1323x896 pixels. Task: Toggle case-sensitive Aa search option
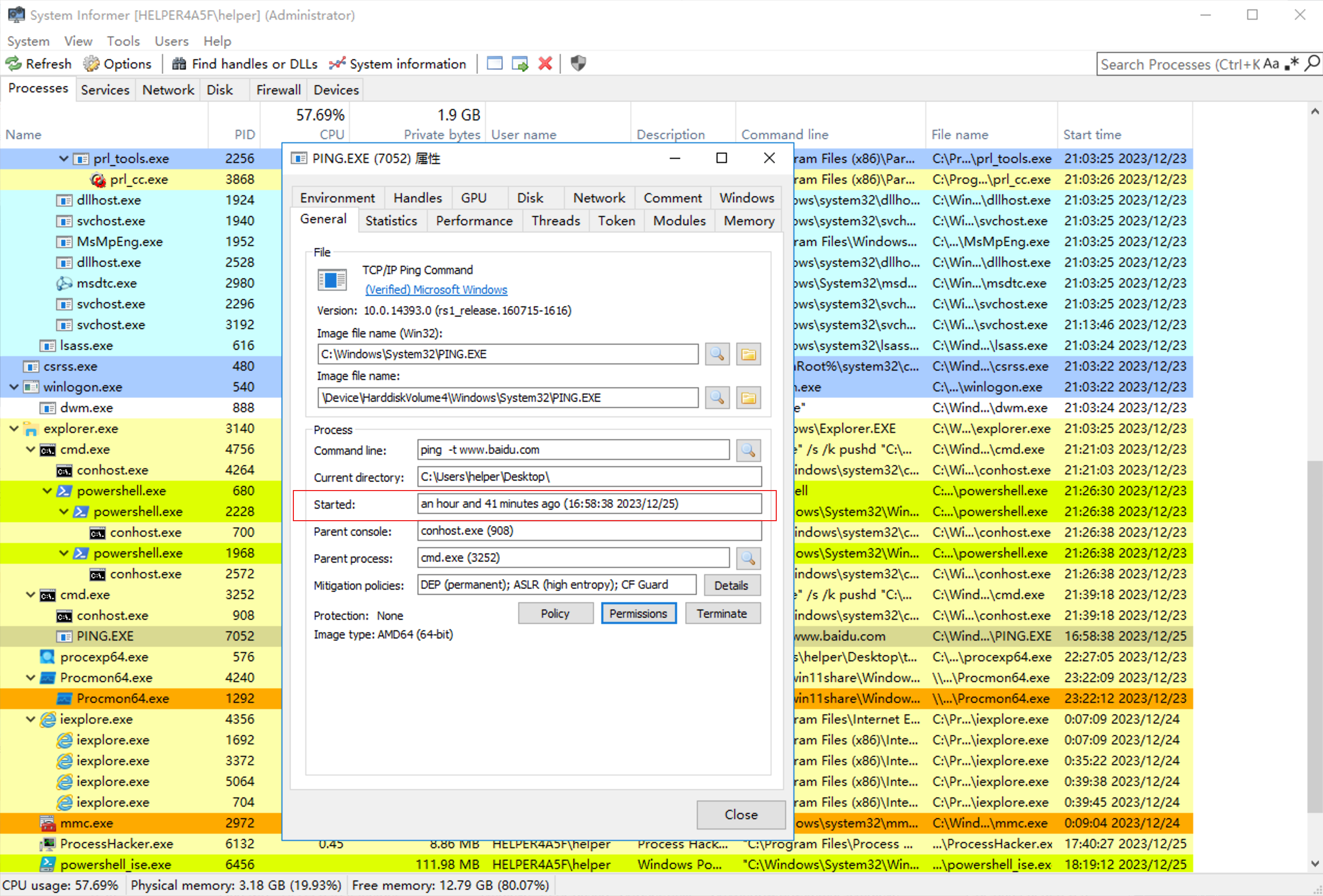1271,64
